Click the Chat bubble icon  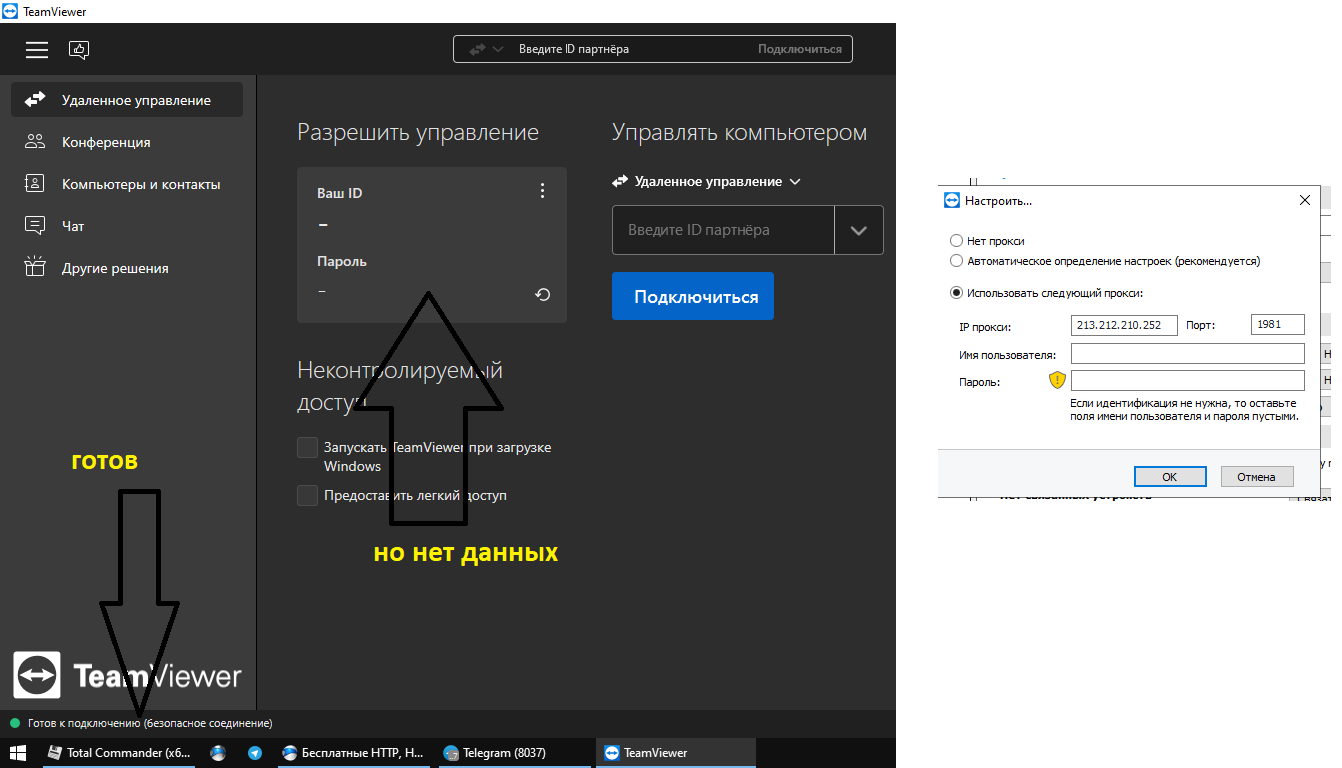pos(35,226)
